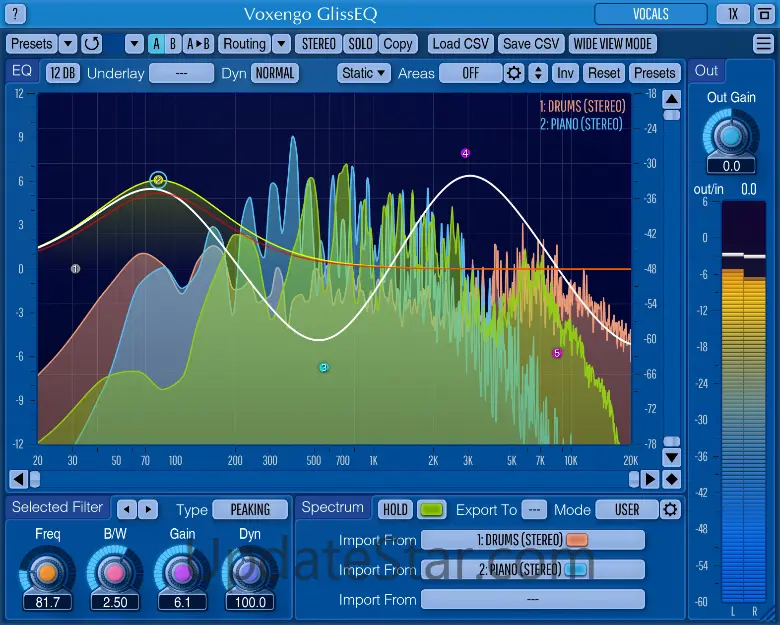The image size is (780, 625).
Task: Click horizontal scroll right arrow
Action: pyautogui.click(x=650, y=479)
